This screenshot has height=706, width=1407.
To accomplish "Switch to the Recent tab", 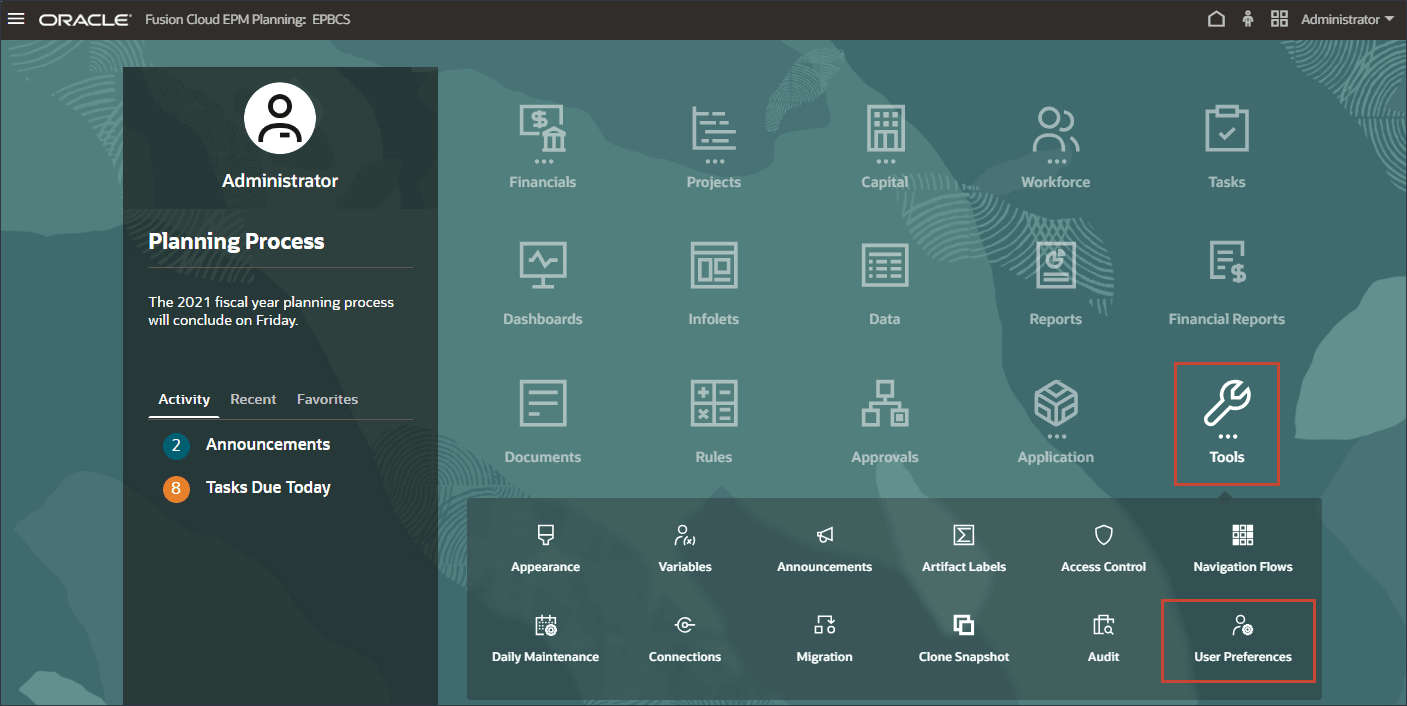I will coord(253,399).
